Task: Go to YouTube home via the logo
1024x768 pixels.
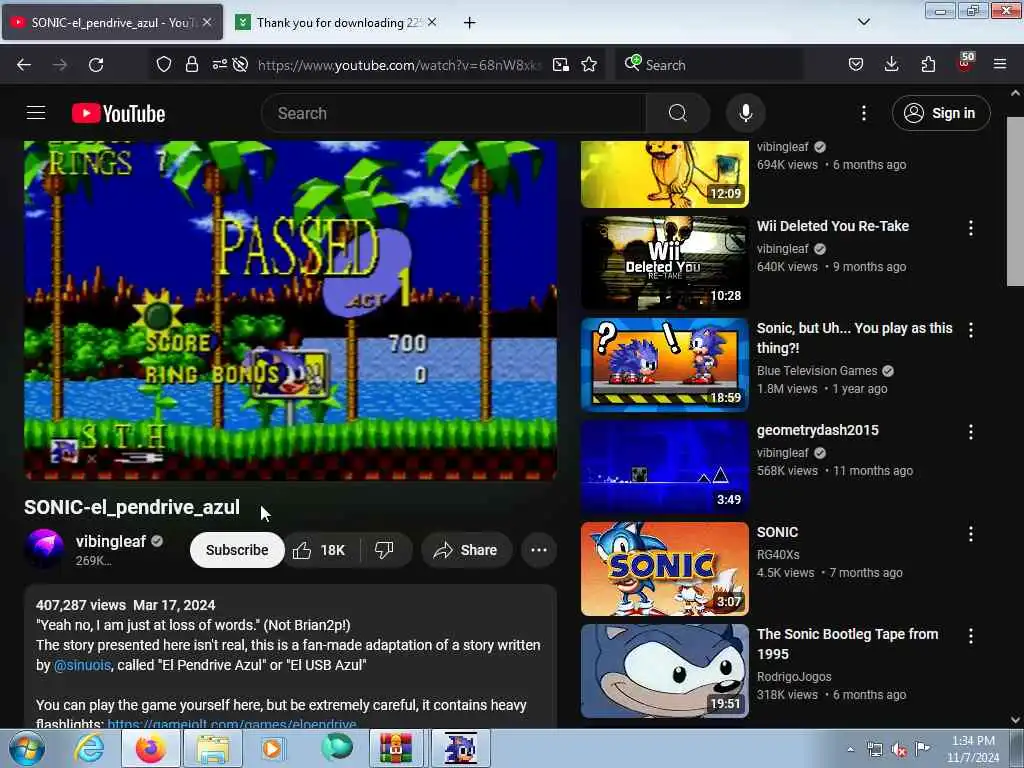Action: [118, 113]
